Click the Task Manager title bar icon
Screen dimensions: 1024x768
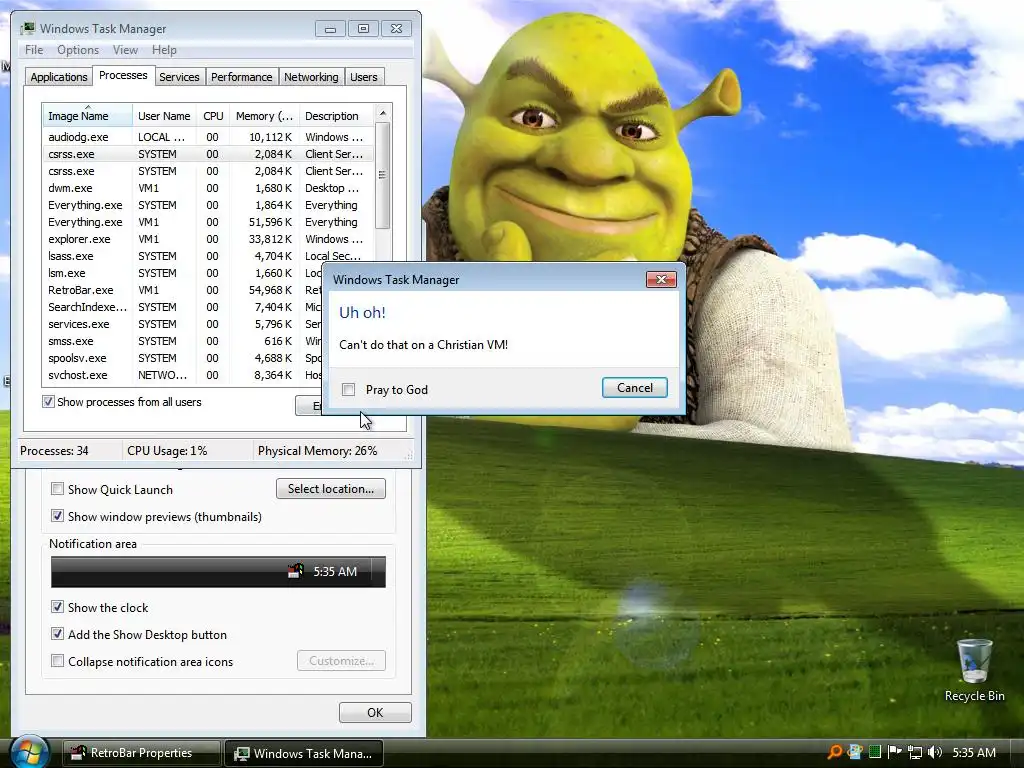pyautogui.click(x=28, y=29)
